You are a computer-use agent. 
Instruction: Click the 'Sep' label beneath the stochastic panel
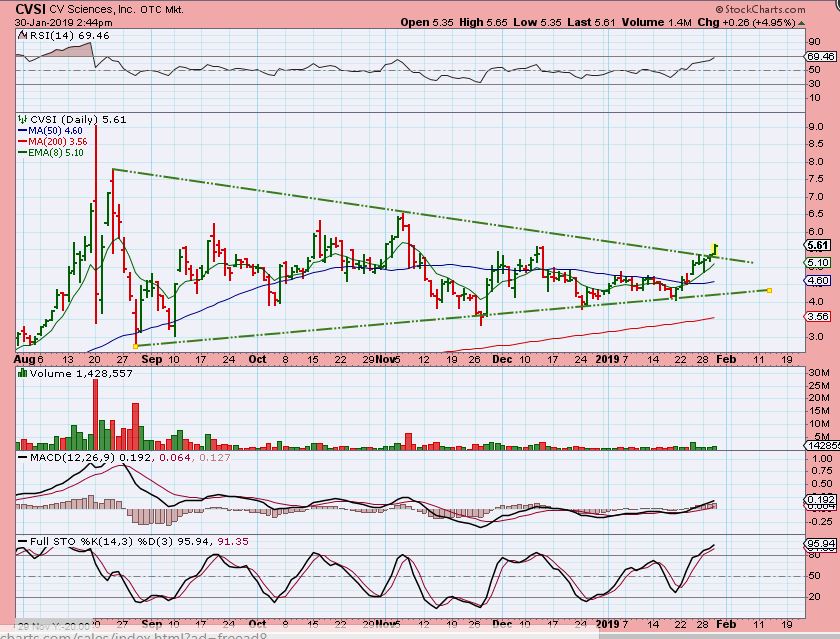pos(152,625)
